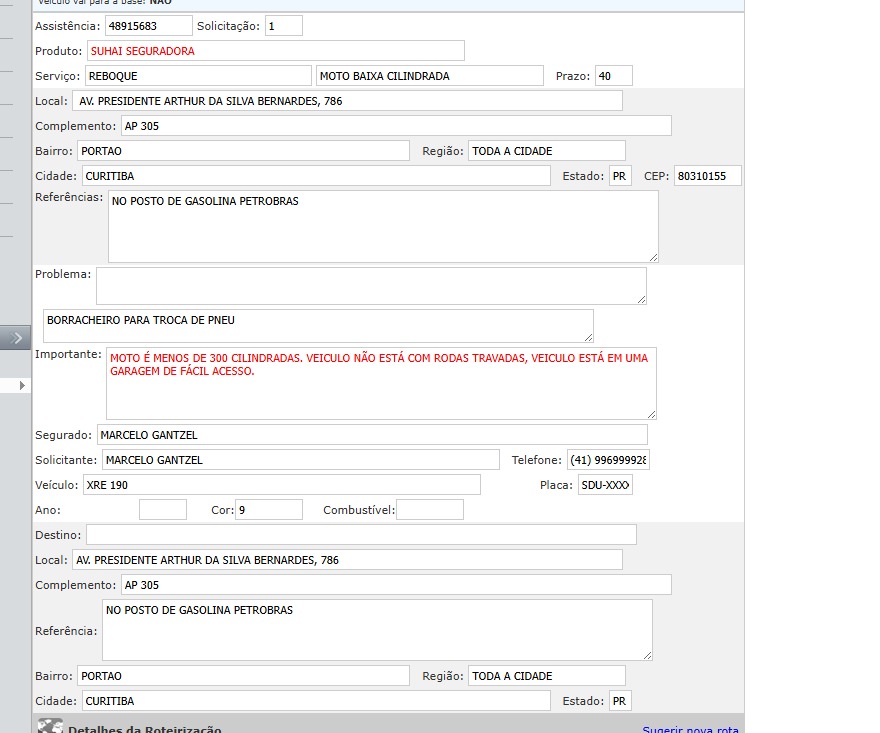This screenshot has height=733, width=880.
Task: Click the double-chevron sidebar expand button
Action: [16, 338]
